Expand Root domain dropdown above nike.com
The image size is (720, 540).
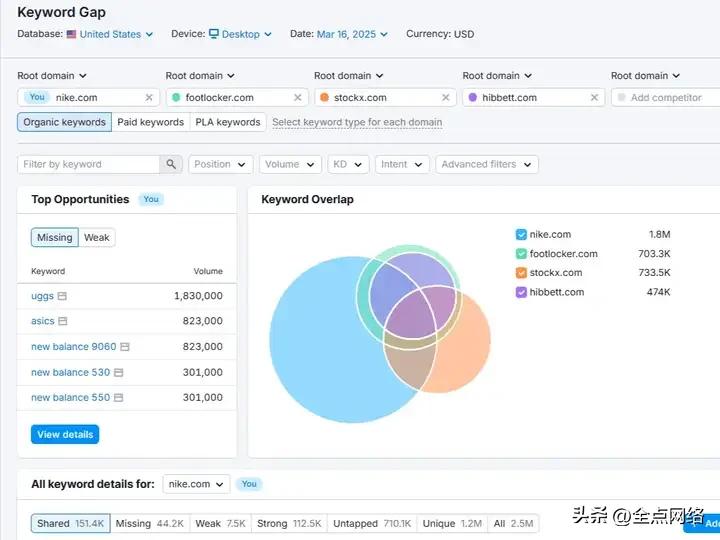[52, 76]
